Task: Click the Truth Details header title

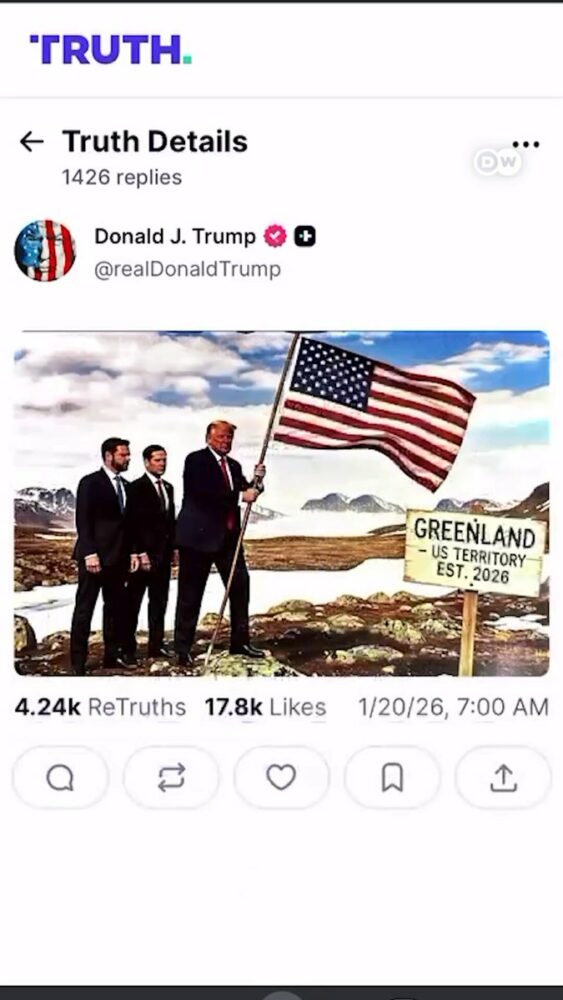Action: pyautogui.click(x=155, y=142)
